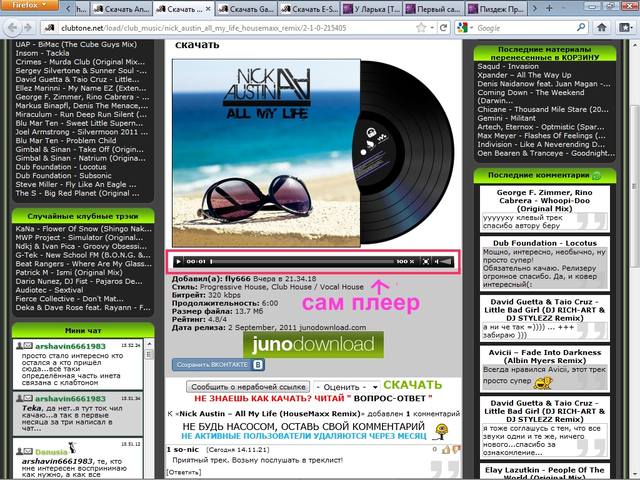Open 'Blu Mar Ten - Problem Child' link
This screenshot has height=480, width=640.
tap(66, 140)
